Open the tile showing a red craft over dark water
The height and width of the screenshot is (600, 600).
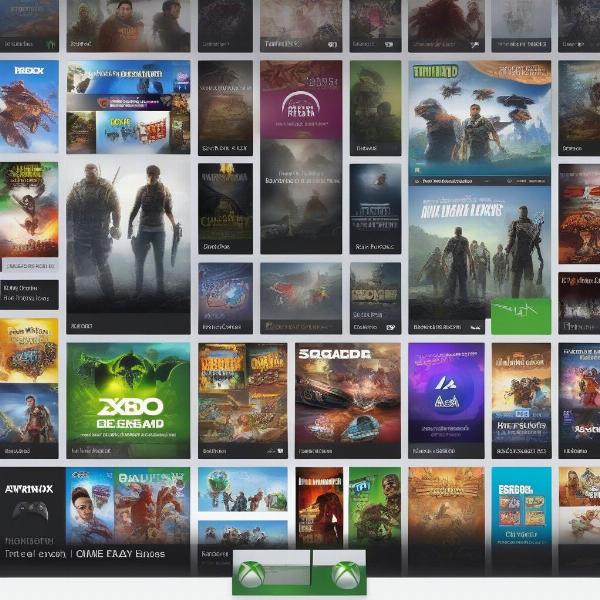[x=301, y=298]
